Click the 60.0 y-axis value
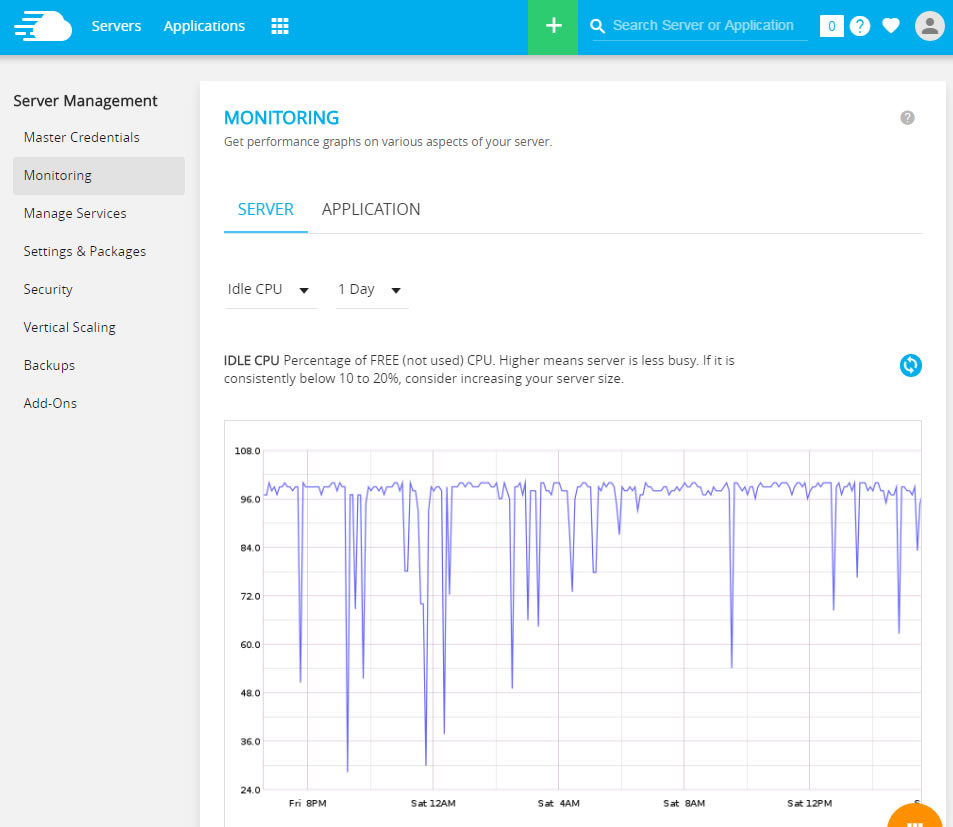This screenshot has width=953, height=827. point(250,645)
